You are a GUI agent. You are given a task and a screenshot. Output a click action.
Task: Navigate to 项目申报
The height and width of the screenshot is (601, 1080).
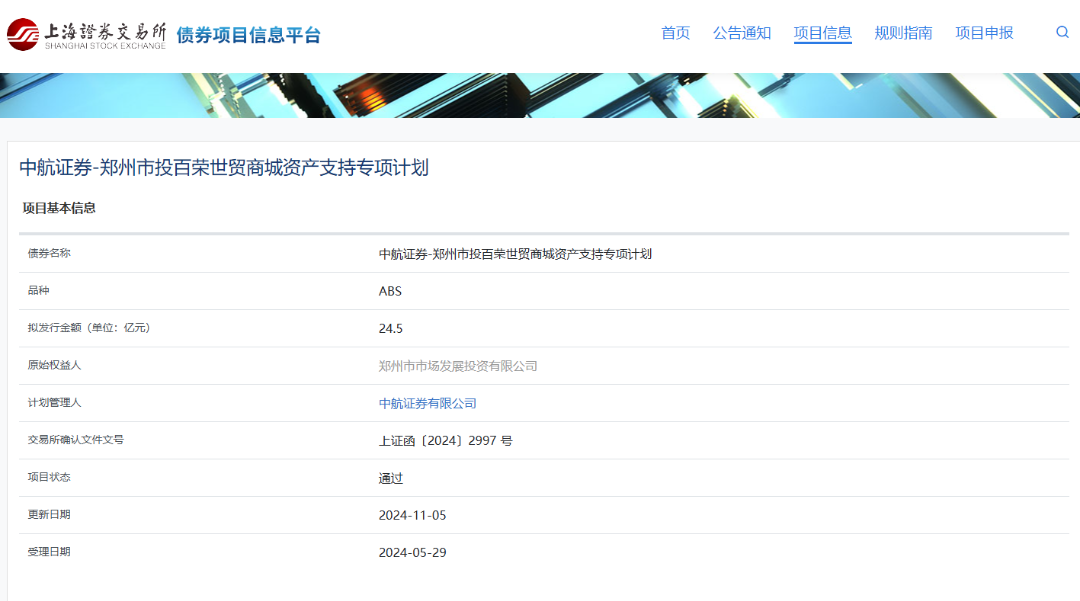[984, 33]
